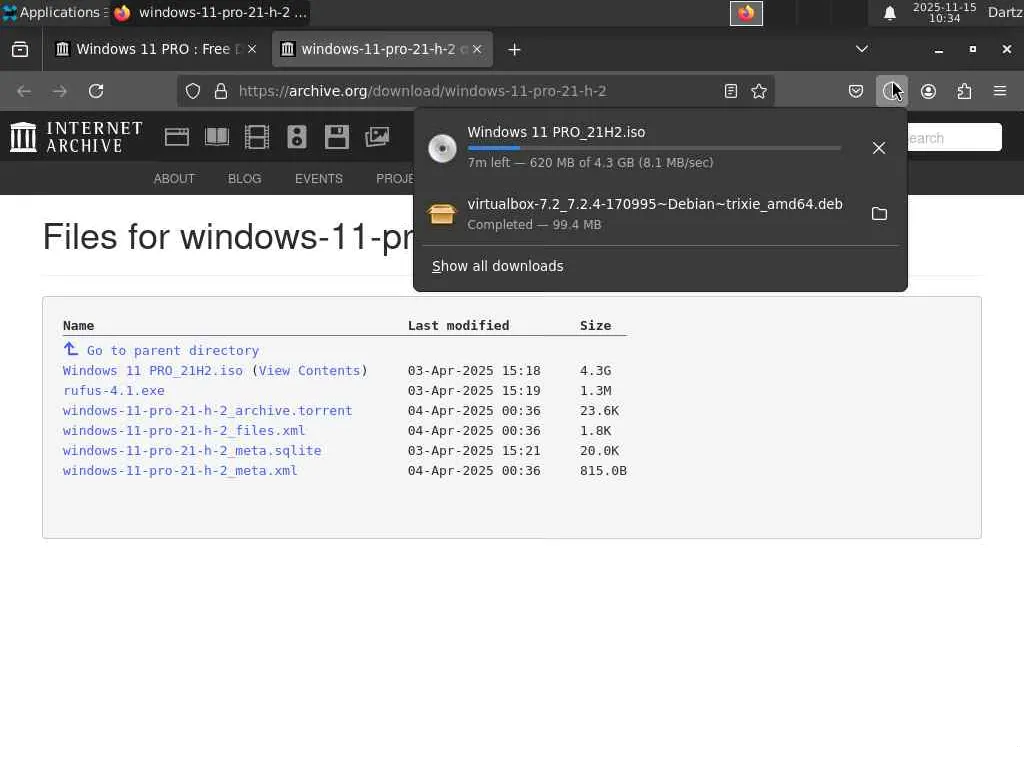This screenshot has width=1024, height=768.
Task: Click the 4.3G size value
Action: click(x=596, y=371)
